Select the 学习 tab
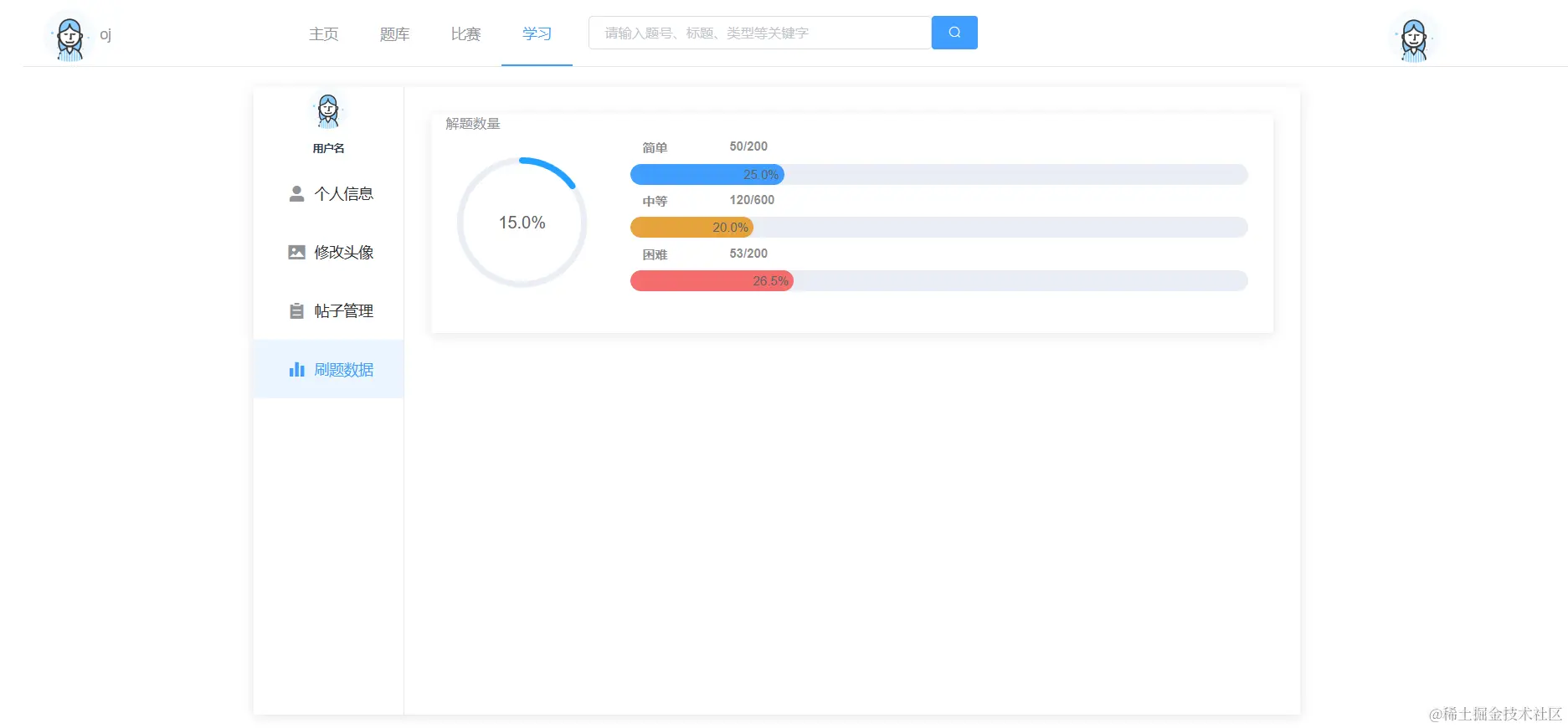The height and width of the screenshot is (728, 1568). [x=537, y=34]
